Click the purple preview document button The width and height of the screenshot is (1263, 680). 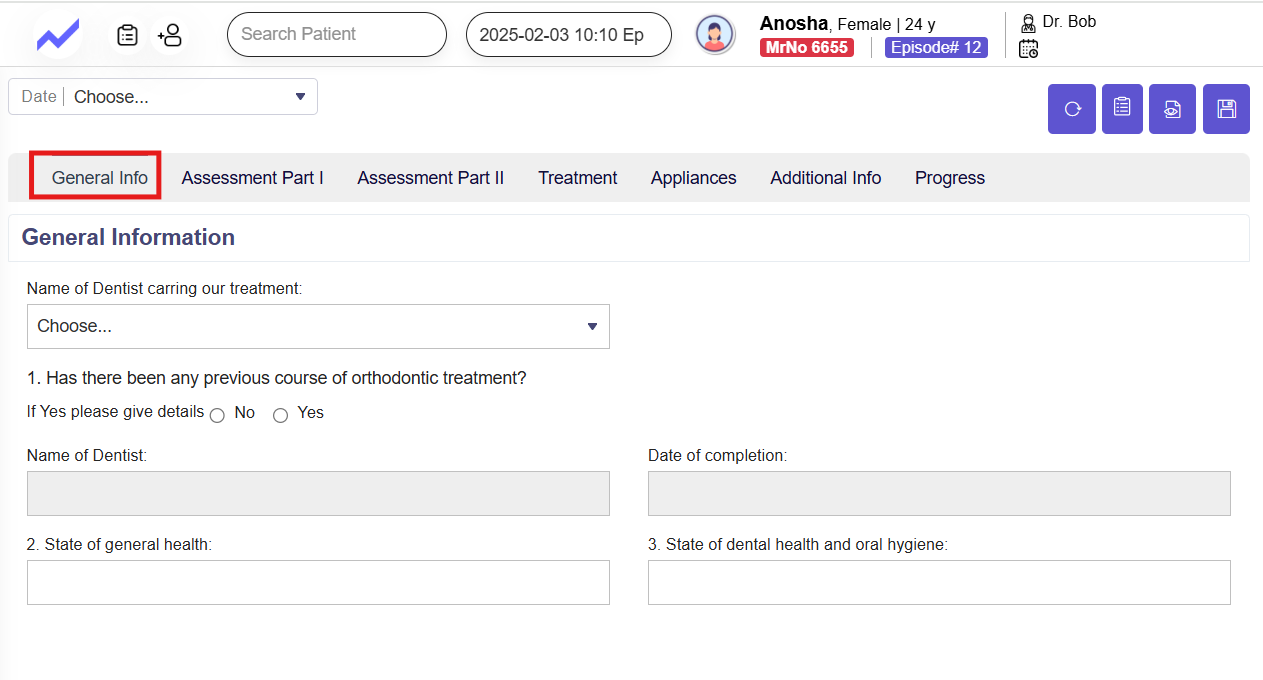1173,109
